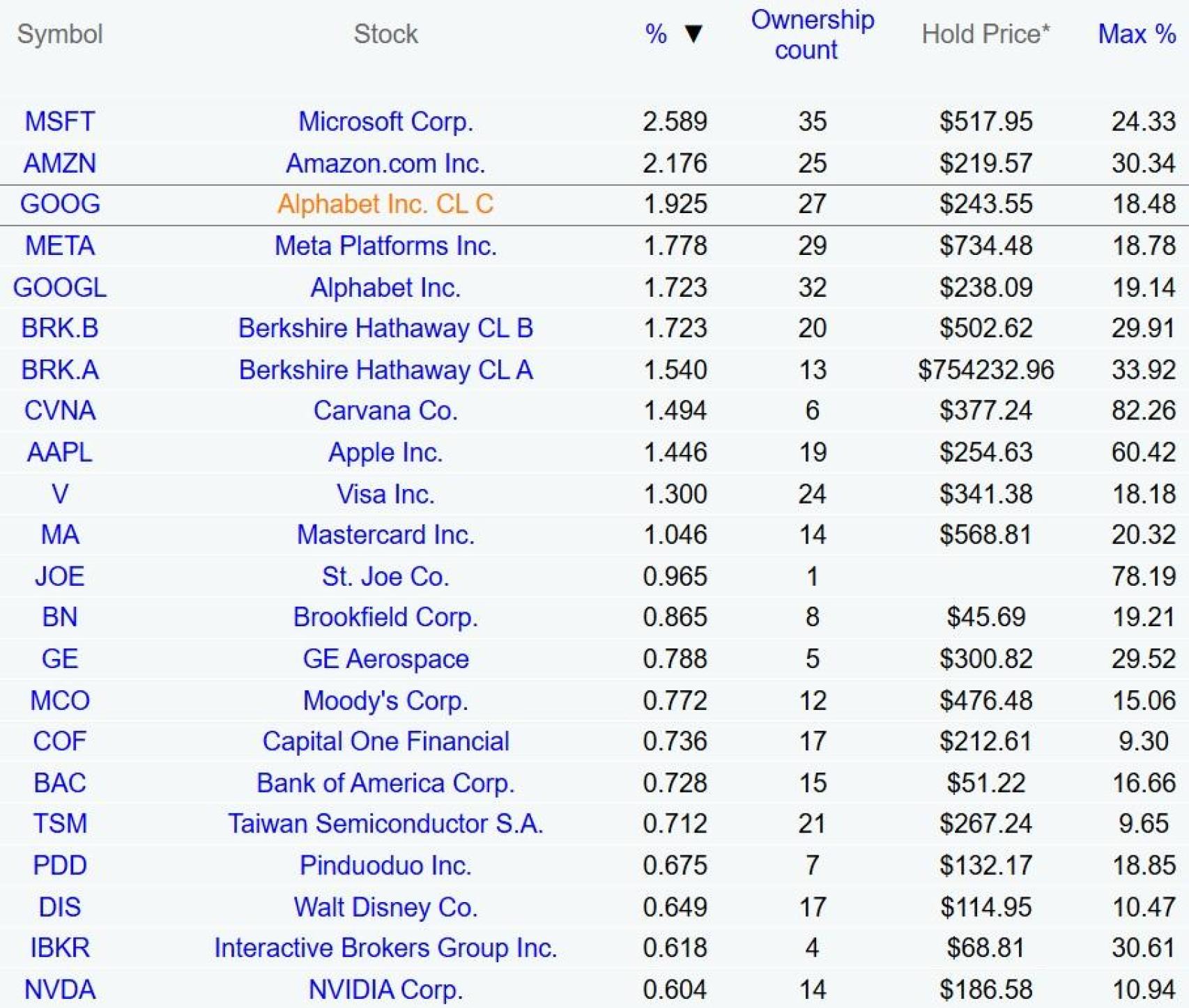1189x1008 pixels.
Task: Open Berkshire Hathaway CL A link
Action: click(385, 370)
